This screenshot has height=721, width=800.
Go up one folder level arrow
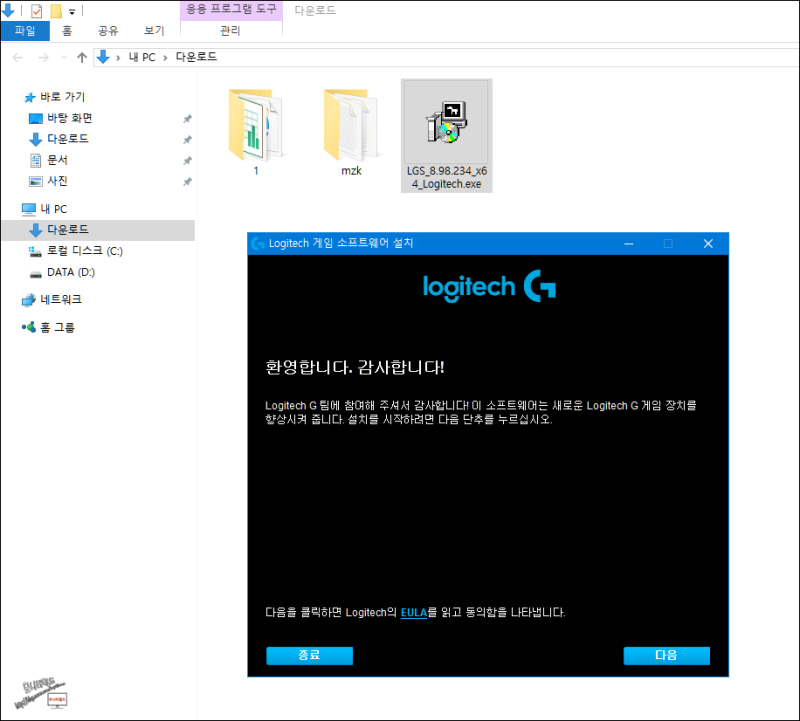(x=82, y=57)
